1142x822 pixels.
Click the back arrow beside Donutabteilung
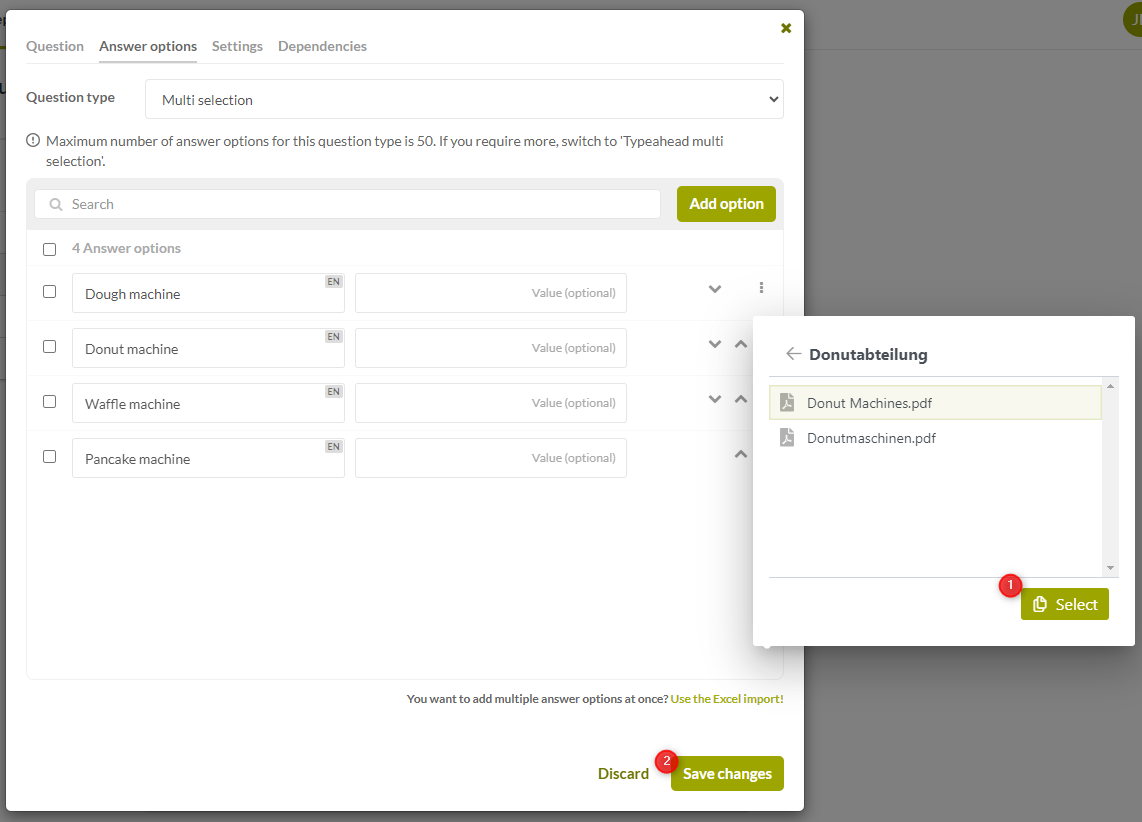tap(793, 354)
